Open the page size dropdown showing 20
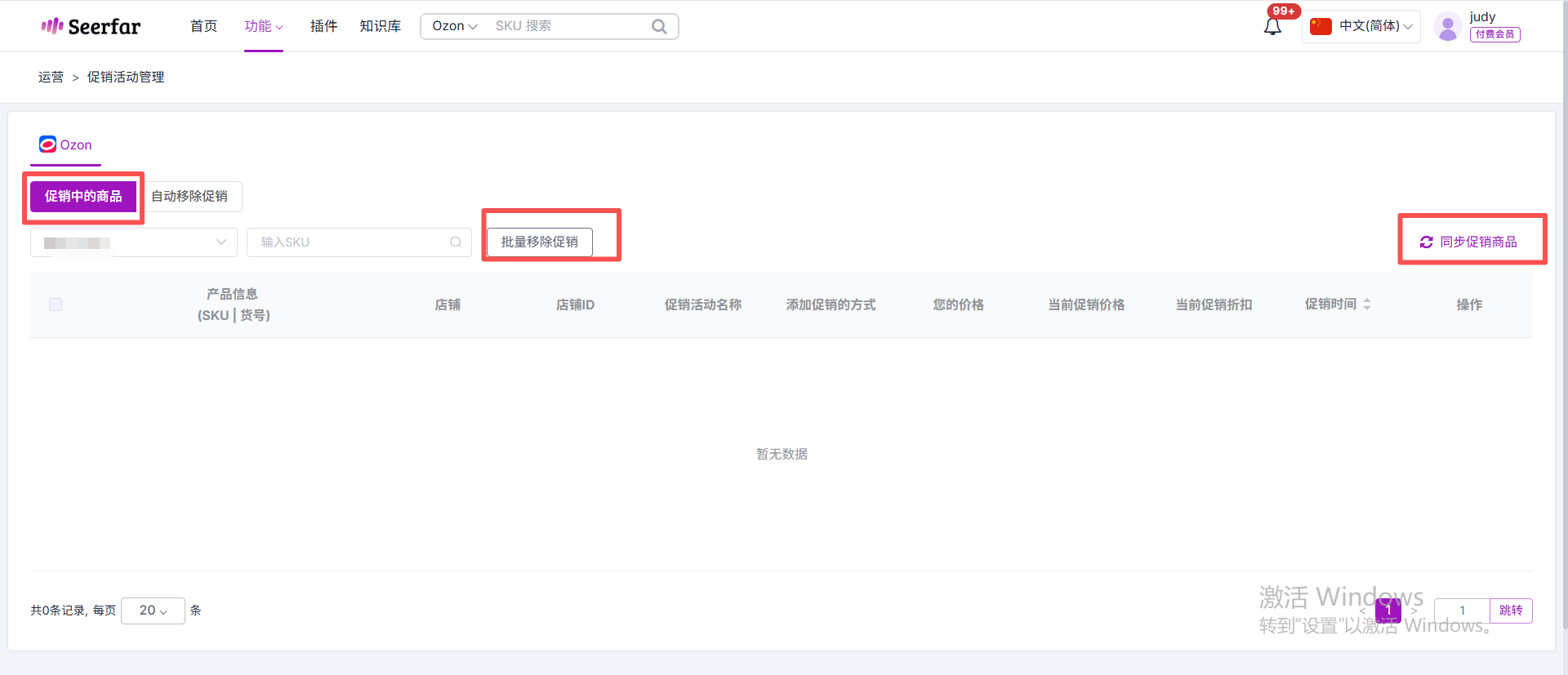Image resolution: width=1568 pixels, height=675 pixels. (153, 611)
